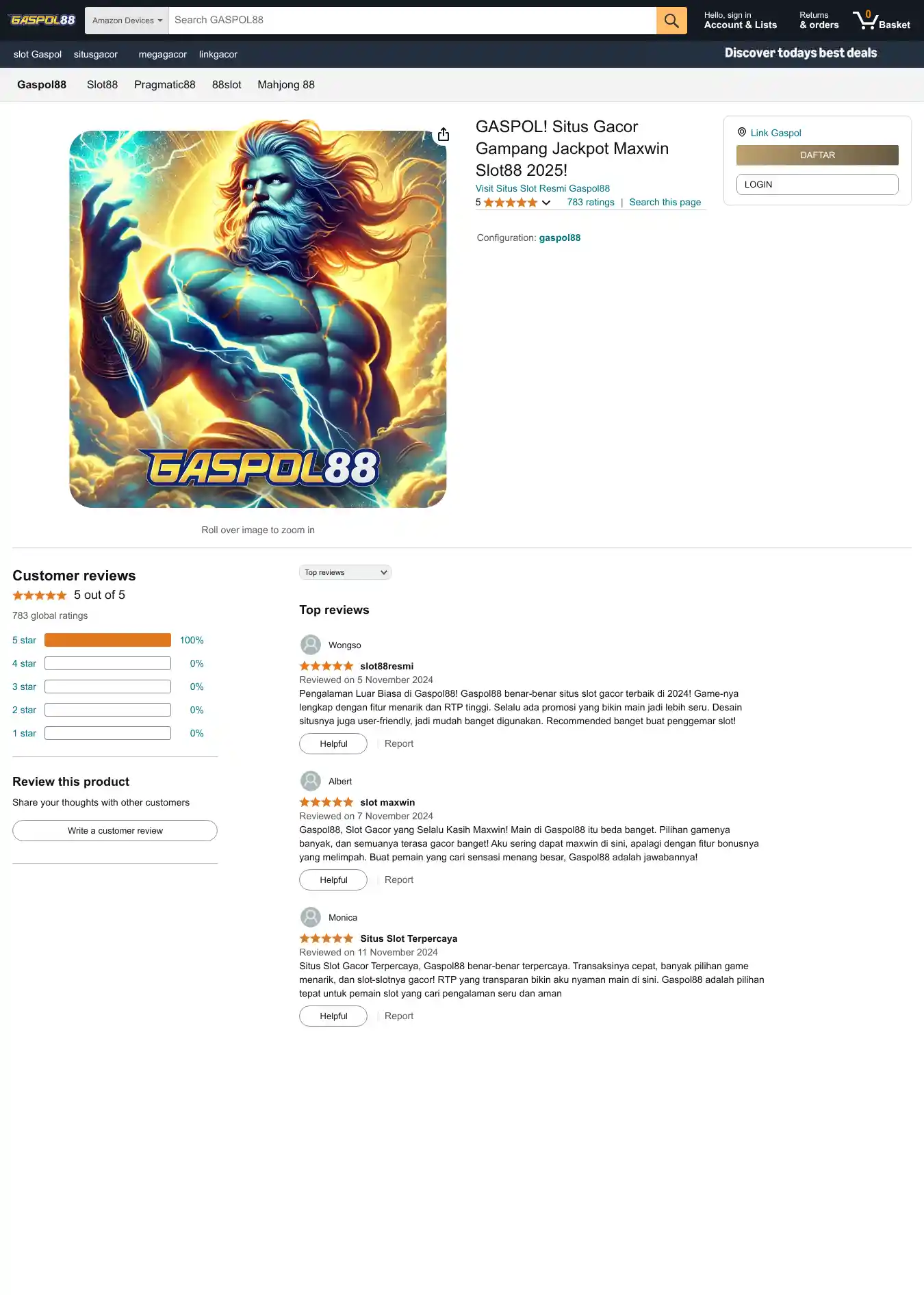Click the GASPOL88 logo in header
924x1295 pixels.
(42, 20)
